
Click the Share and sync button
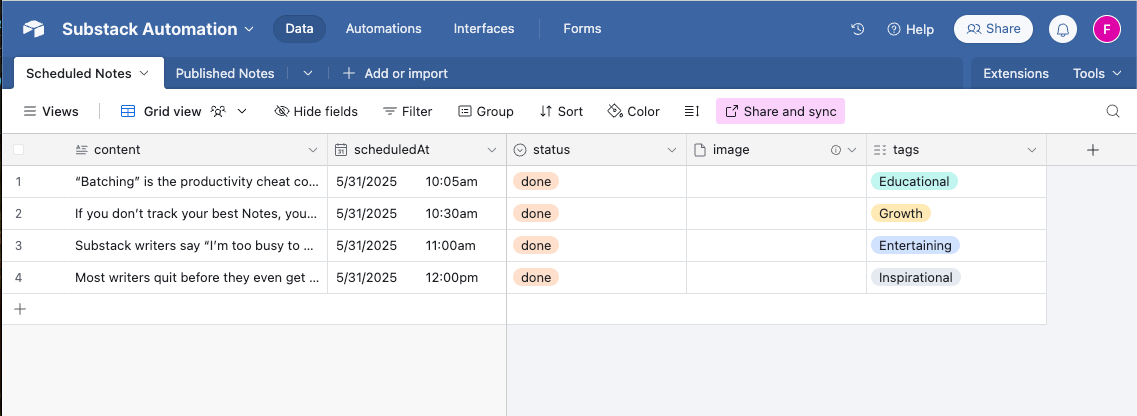point(780,111)
